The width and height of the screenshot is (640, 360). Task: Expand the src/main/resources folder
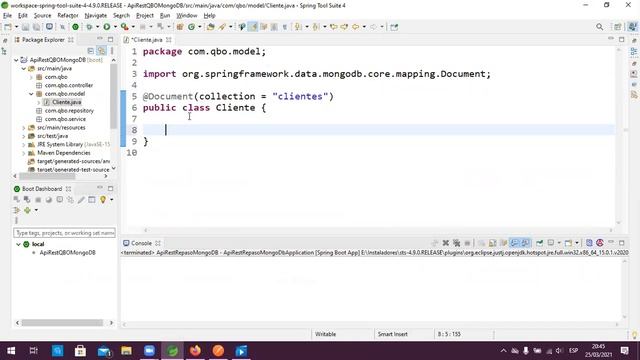click(24, 128)
